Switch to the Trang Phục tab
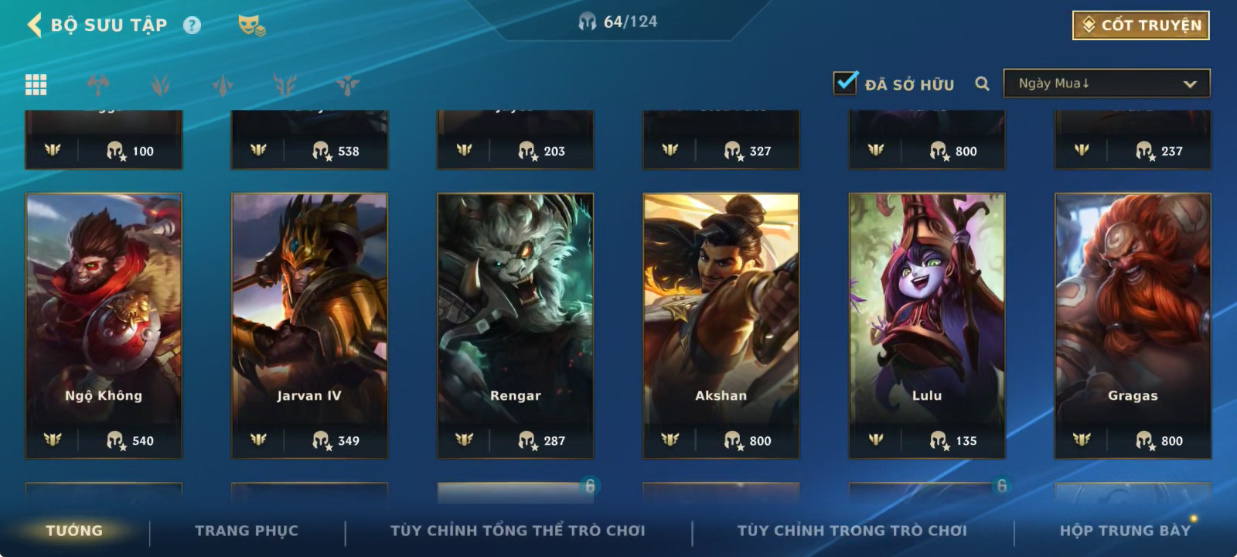This screenshot has width=1237, height=557. [246, 530]
